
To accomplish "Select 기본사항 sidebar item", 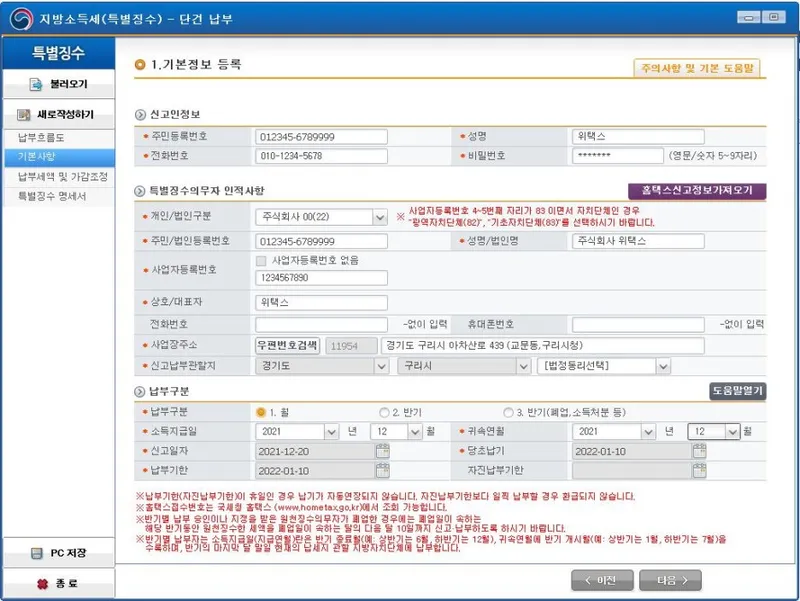I will click(x=59, y=157).
